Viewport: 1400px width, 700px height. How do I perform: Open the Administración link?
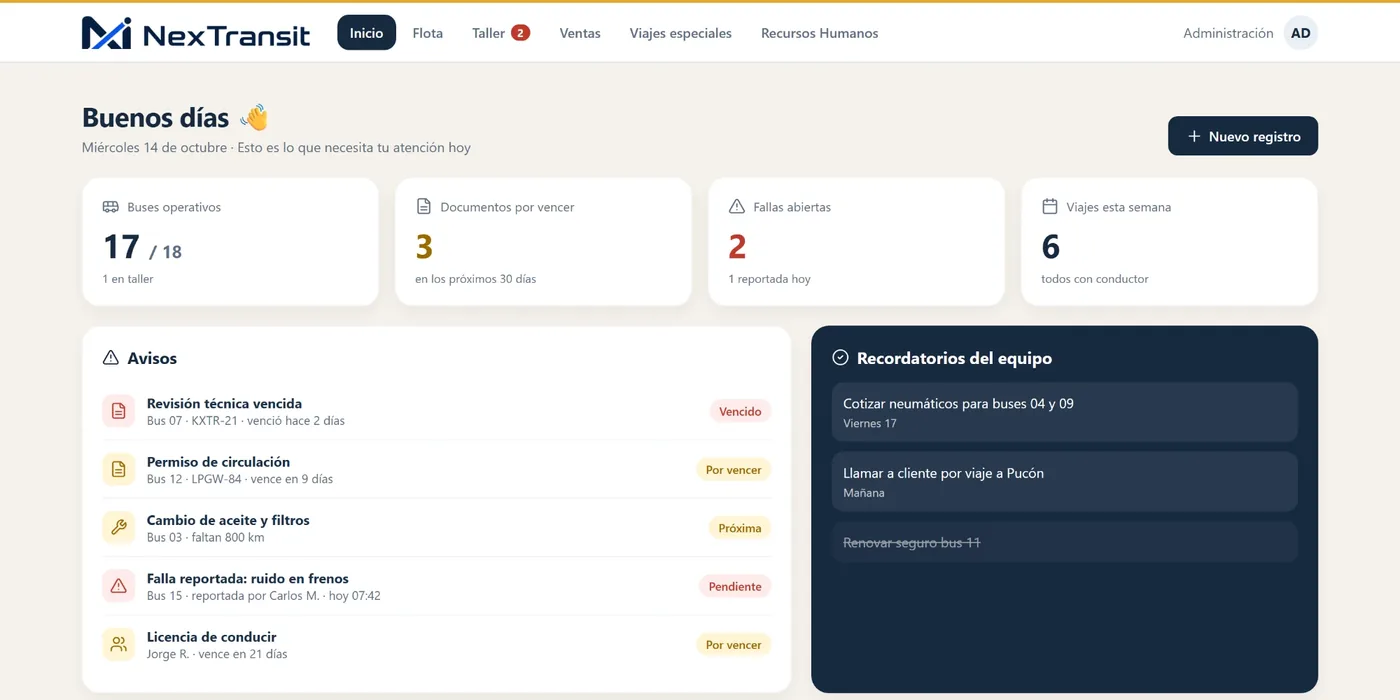click(x=1228, y=33)
